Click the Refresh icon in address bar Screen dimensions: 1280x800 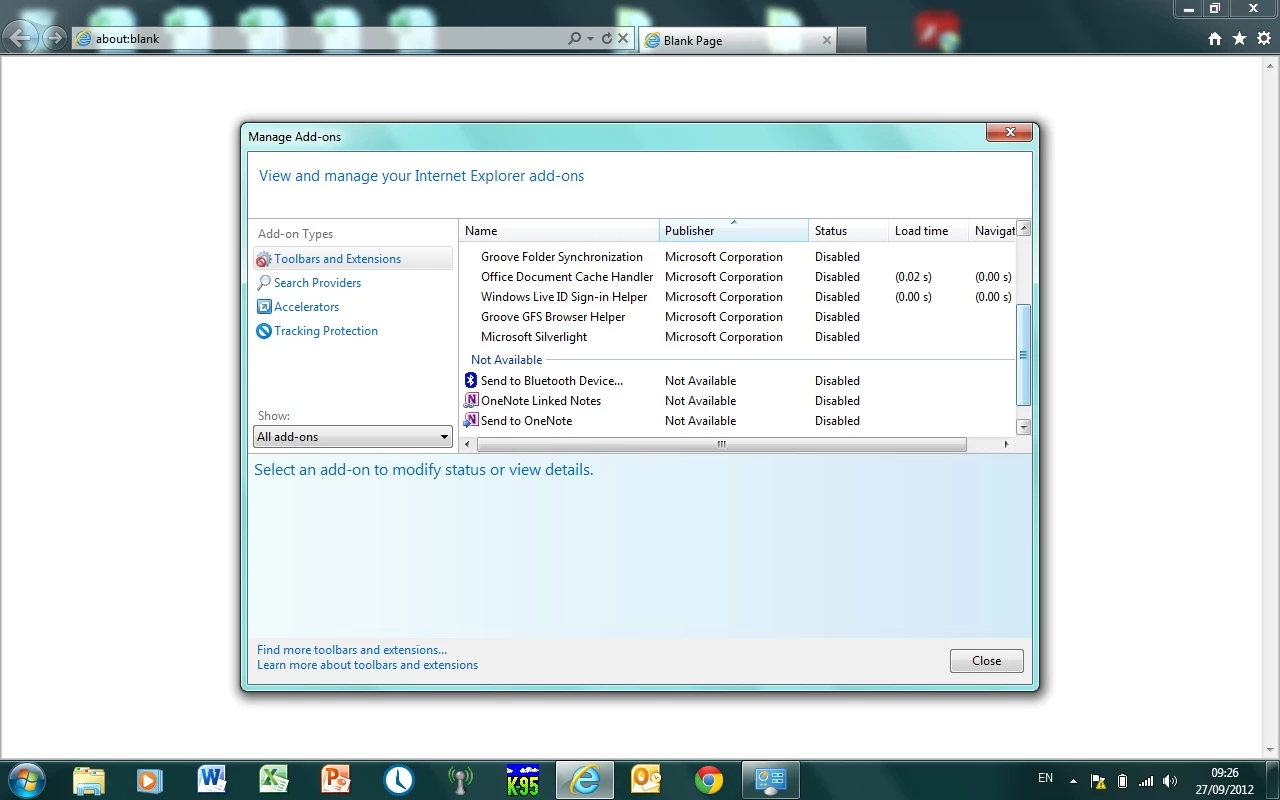pos(606,39)
